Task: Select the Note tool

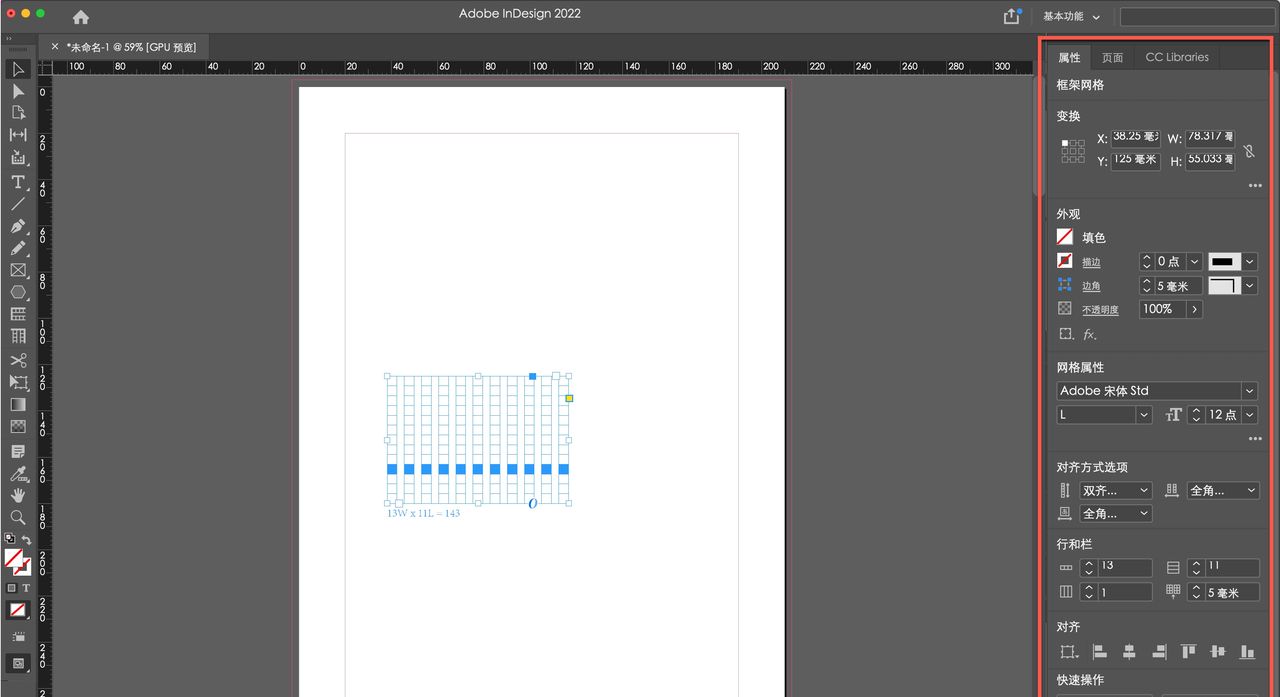Action: [x=18, y=450]
